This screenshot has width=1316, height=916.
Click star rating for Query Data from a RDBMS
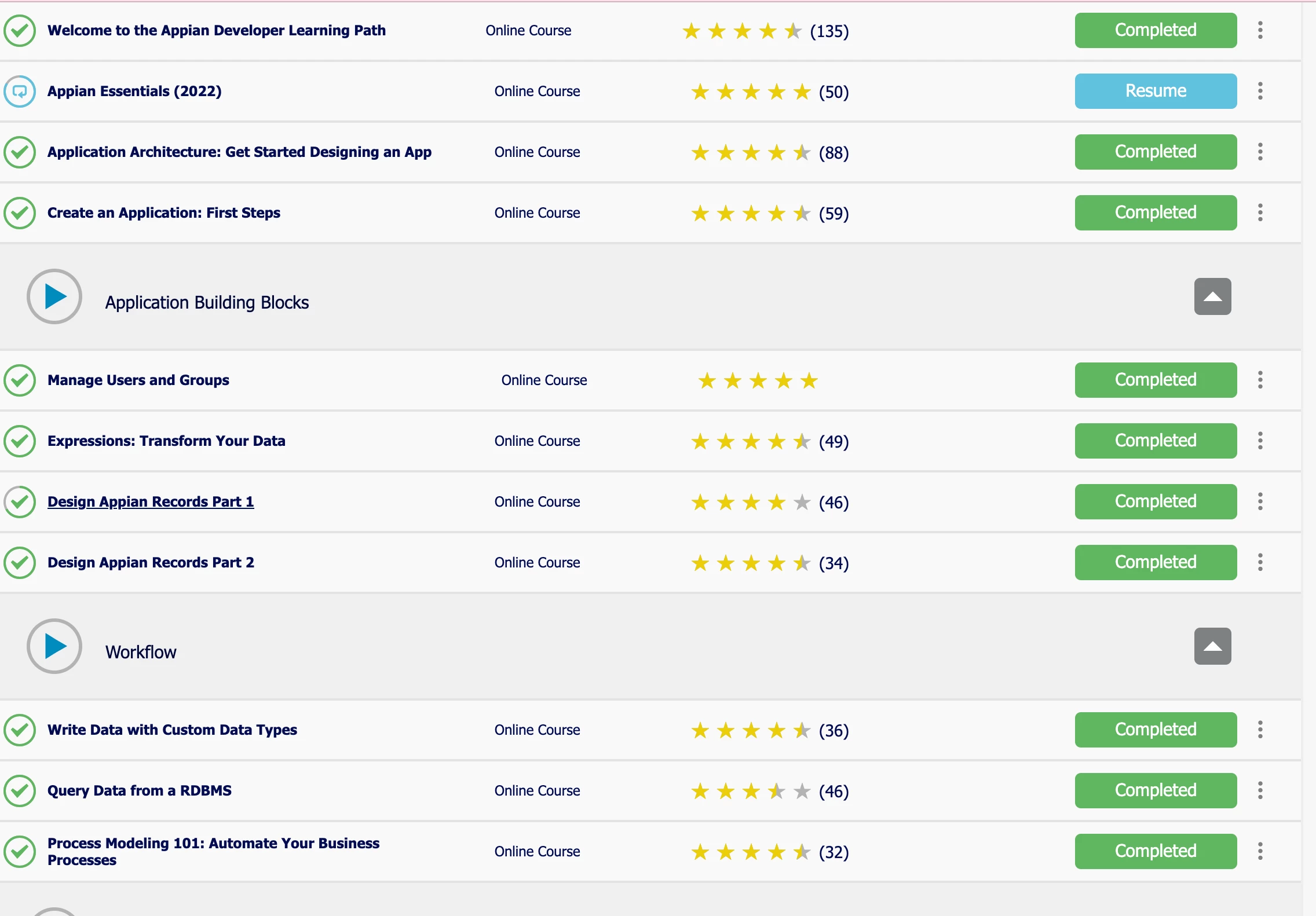click(x=751, y=791)
